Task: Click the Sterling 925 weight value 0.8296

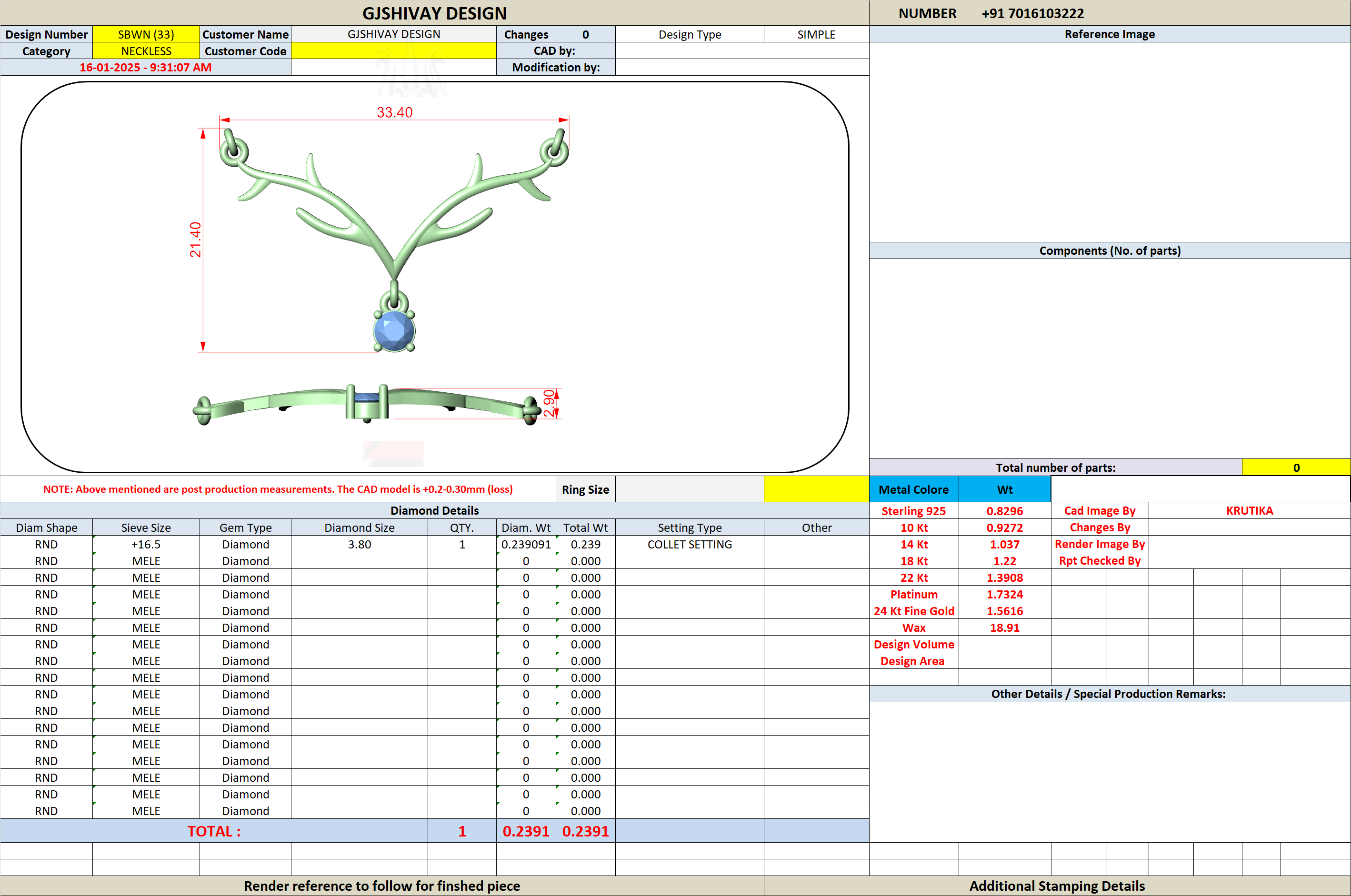Action: coord(1005,511)
